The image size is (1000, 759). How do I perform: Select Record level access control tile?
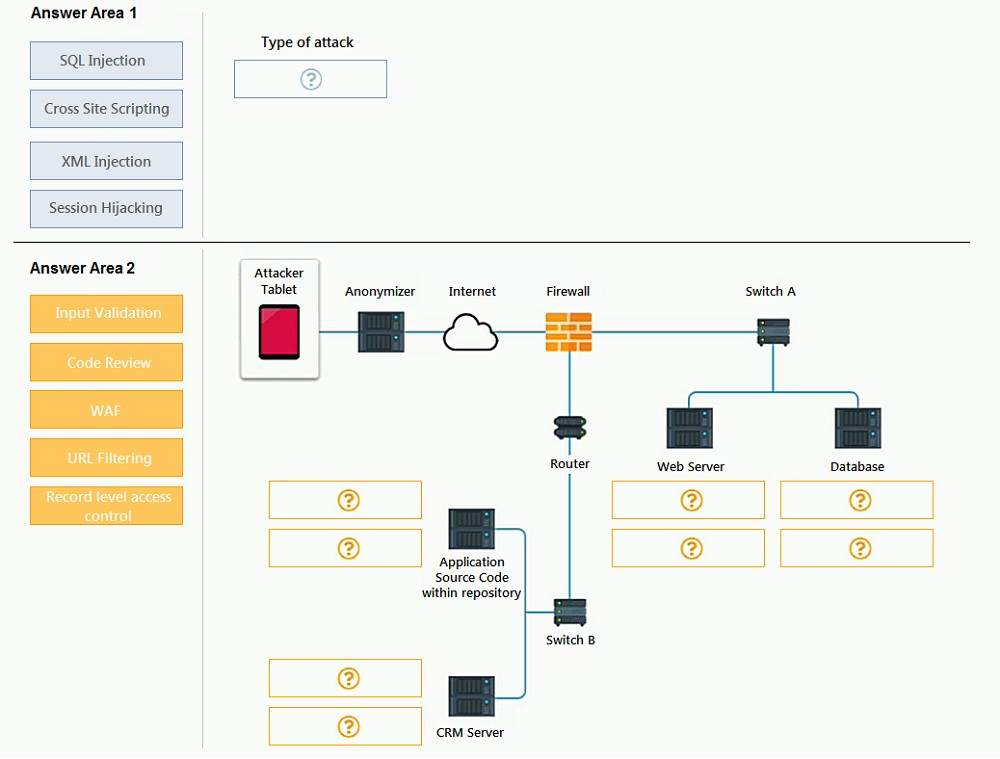(x=107, y=506)
